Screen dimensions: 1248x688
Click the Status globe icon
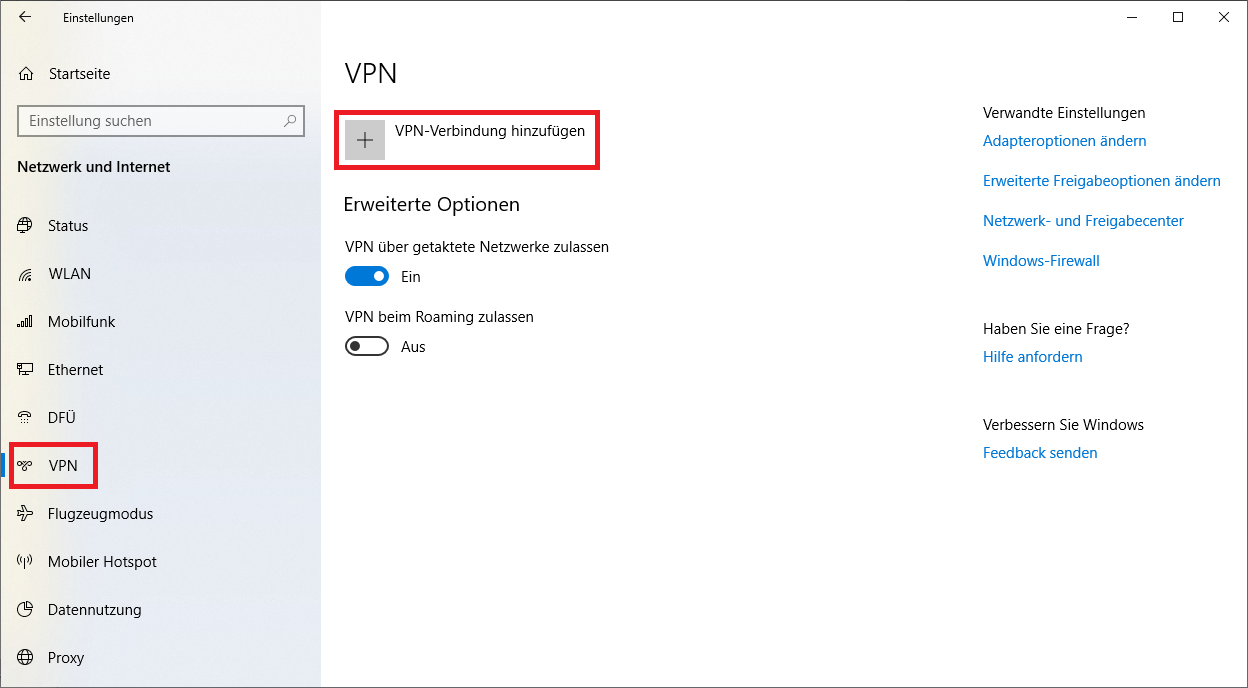pyautogui.click(x=25, y=226)
